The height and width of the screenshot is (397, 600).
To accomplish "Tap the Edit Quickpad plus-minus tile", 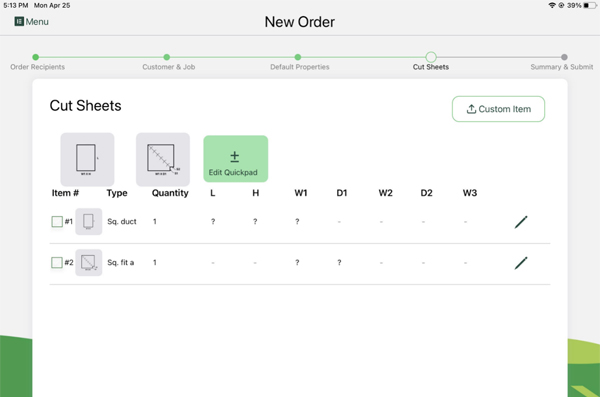I will [x=236, y=159].
